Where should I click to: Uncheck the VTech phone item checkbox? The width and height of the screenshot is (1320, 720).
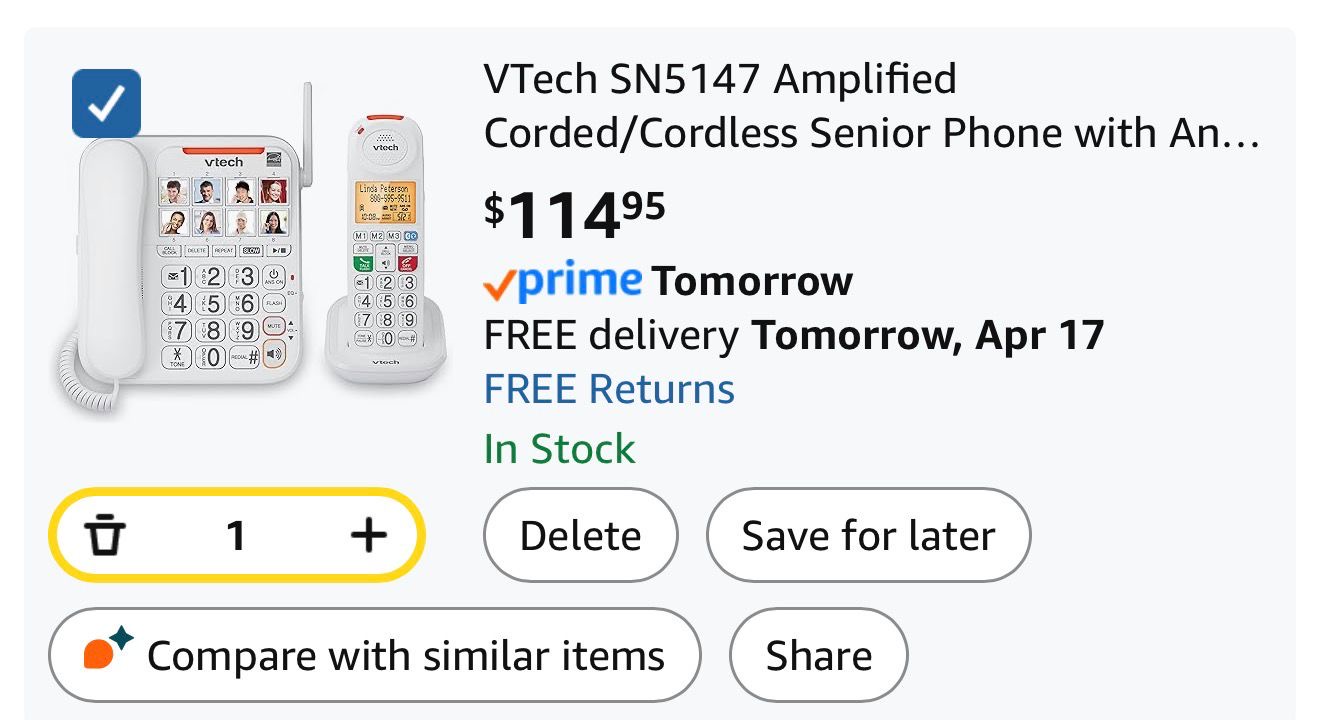tap(106, 104)
